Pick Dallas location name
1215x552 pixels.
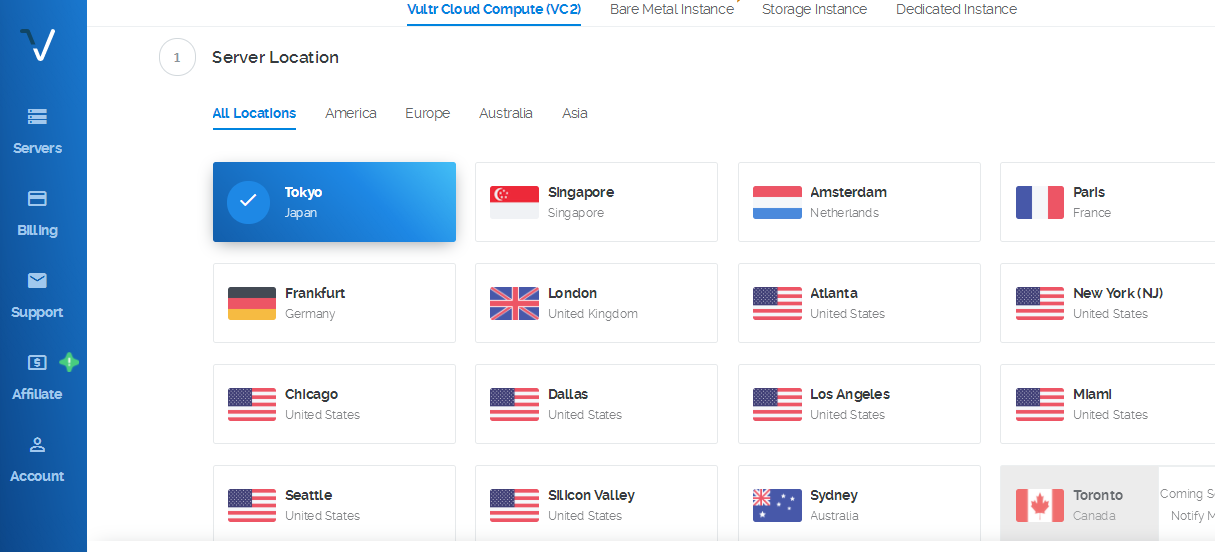(x=568, y=394)
